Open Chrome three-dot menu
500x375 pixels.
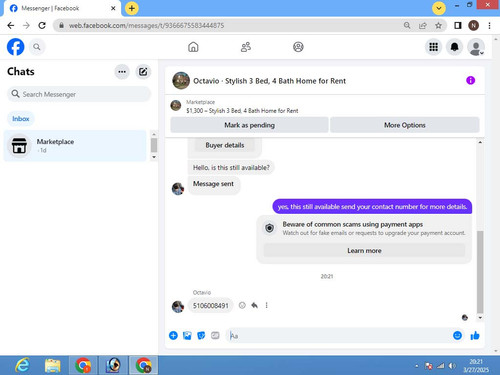(x=489, y=25)
